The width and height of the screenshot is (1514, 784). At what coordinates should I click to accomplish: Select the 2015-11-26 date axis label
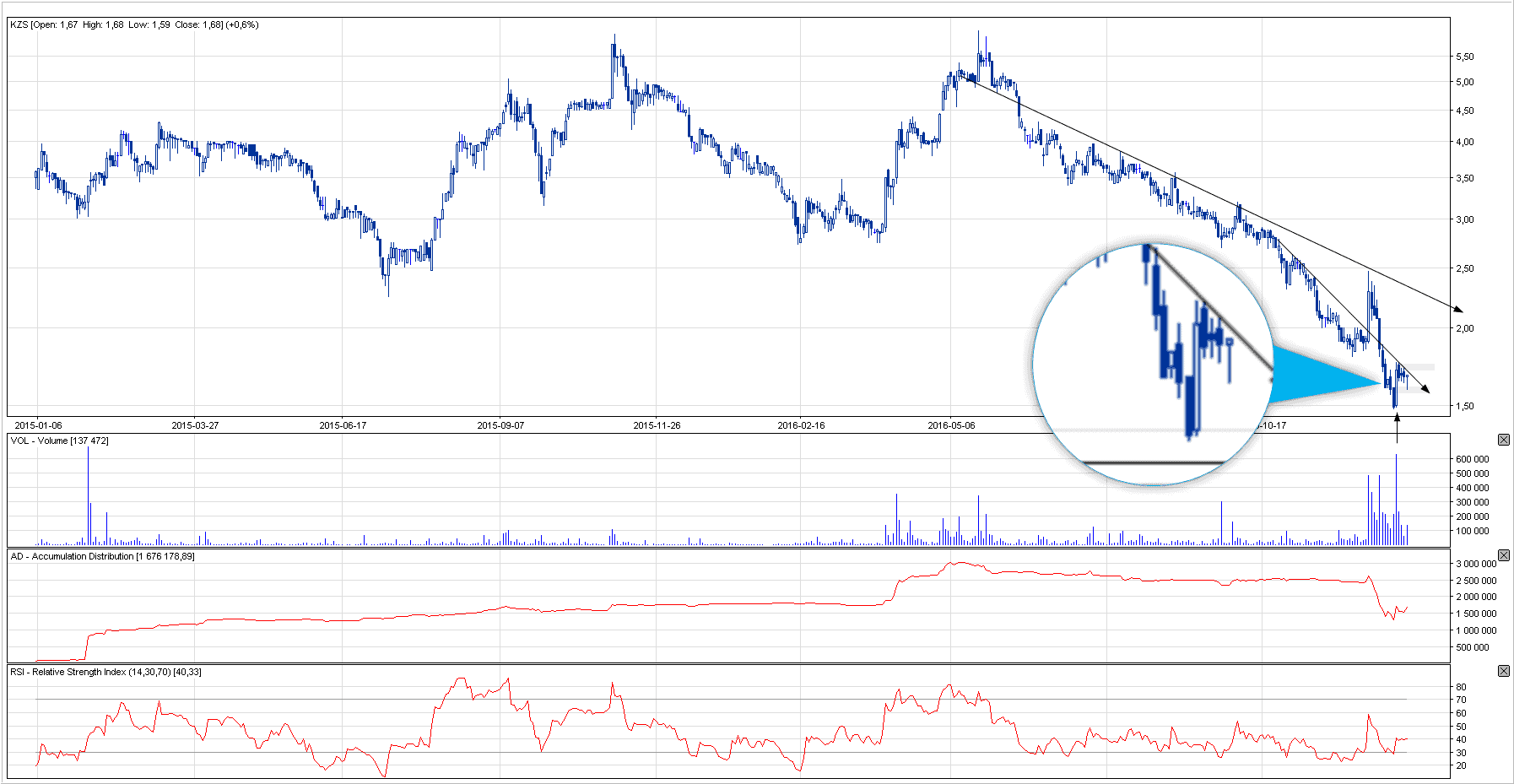(x=657, y=425)
